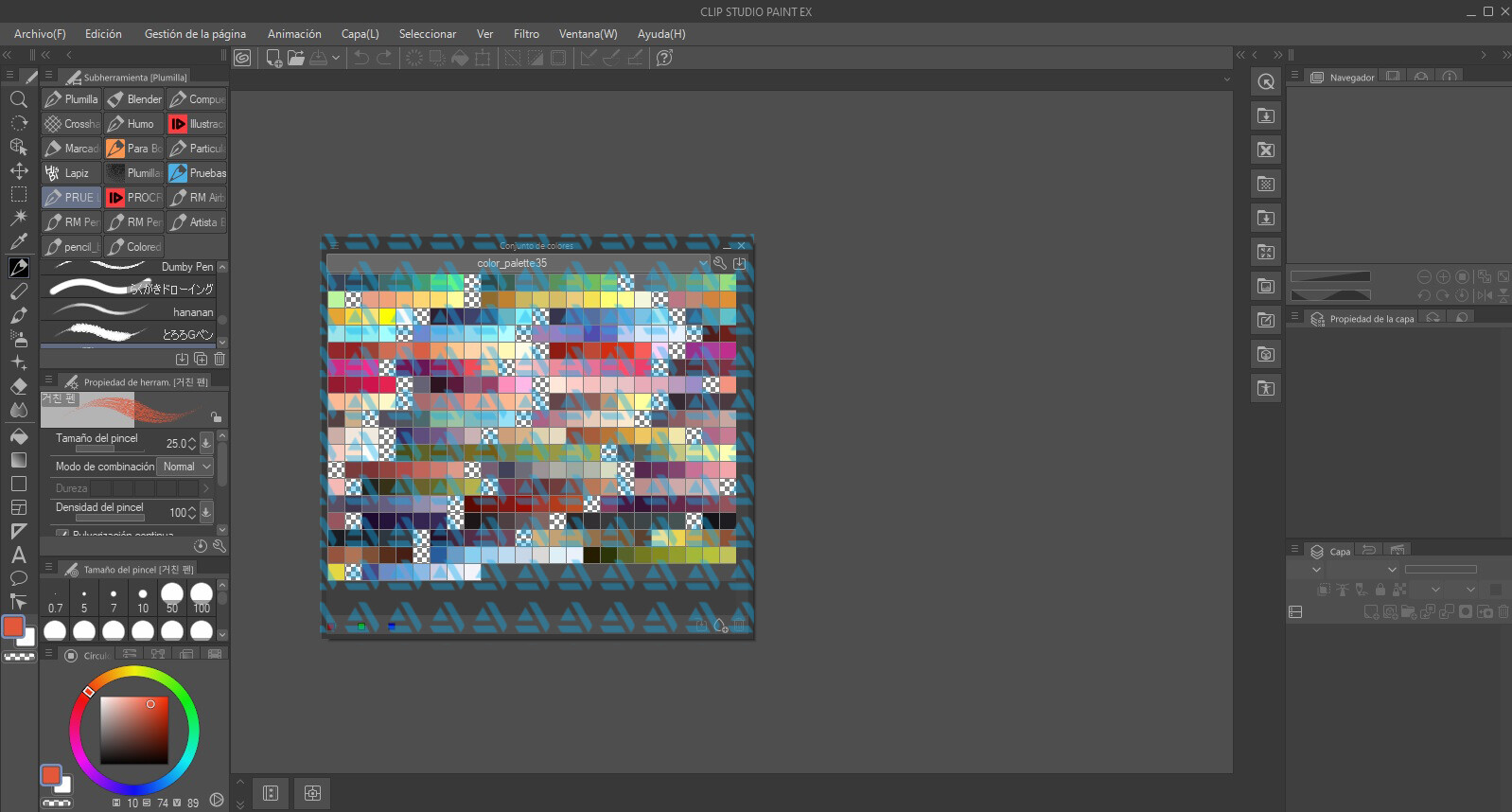Duplicate sub tool icon
1512x812 pixels.
(x=201, y=359)
